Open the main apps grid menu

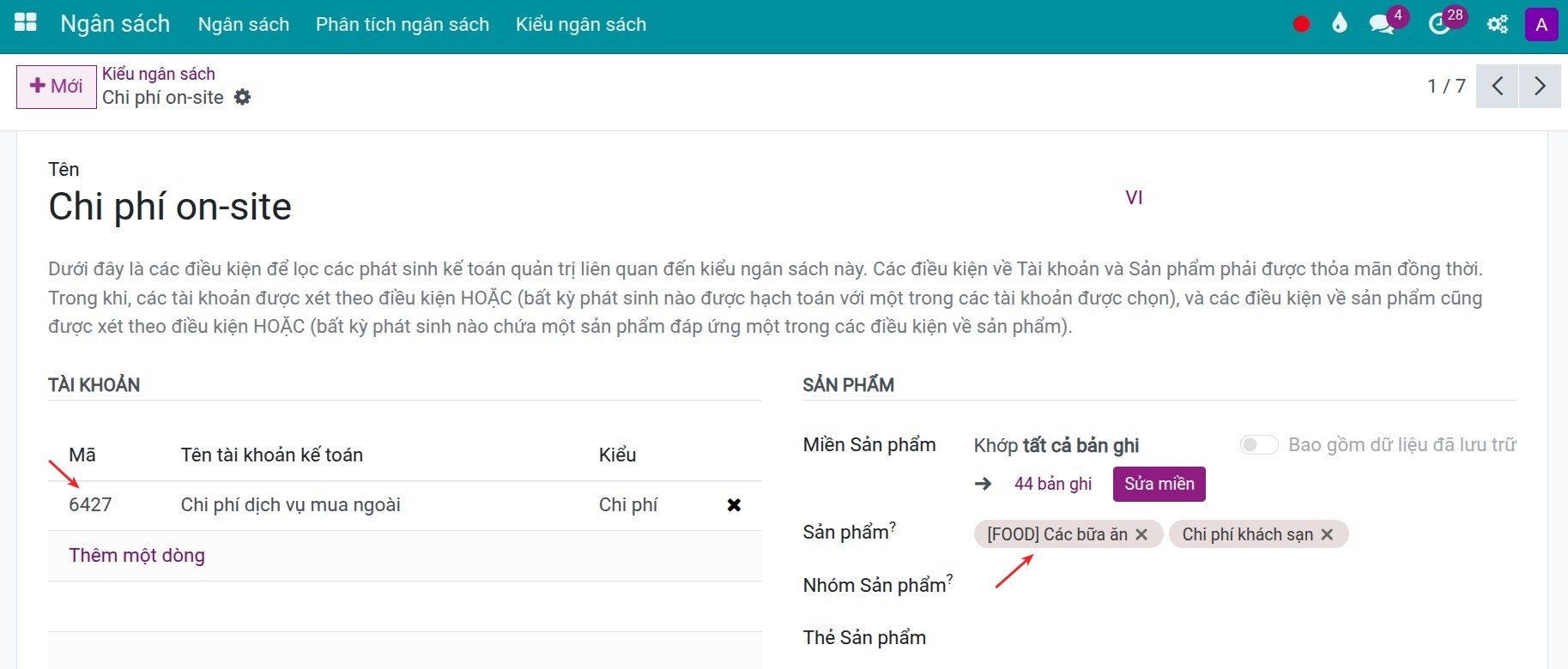click(x=26, y=23)
